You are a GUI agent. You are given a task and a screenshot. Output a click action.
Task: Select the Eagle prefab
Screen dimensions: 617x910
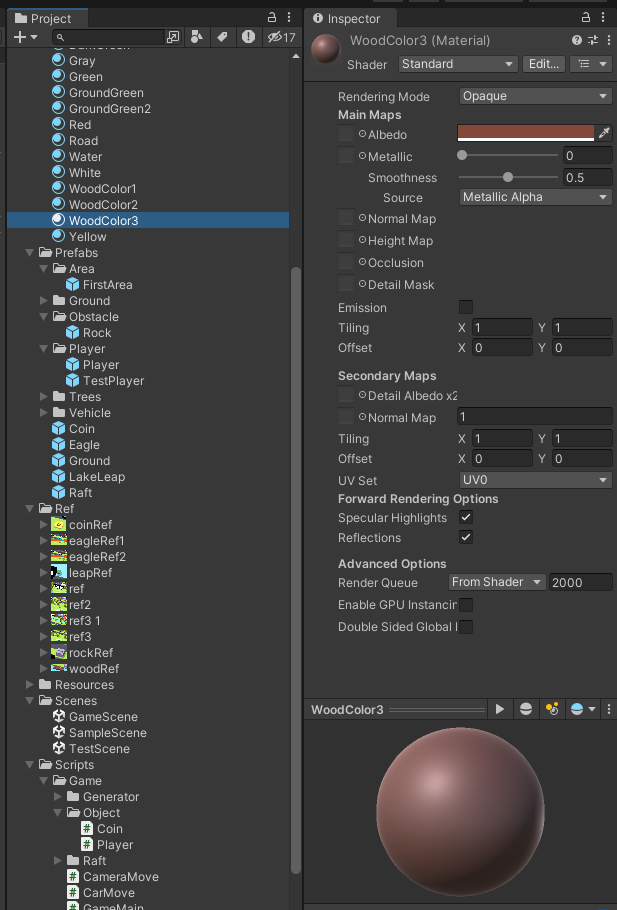tap(76, 445)
